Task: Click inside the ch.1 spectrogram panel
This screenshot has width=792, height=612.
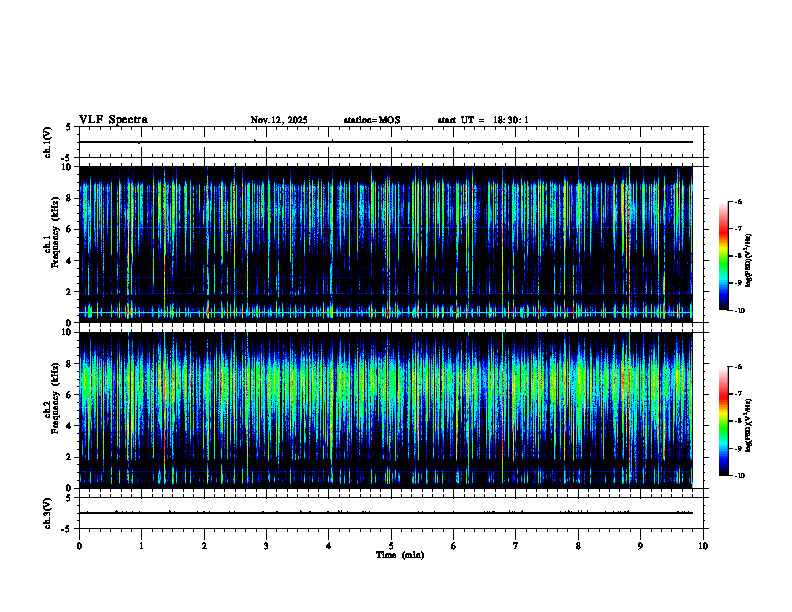Action: (x=386, y=244)
